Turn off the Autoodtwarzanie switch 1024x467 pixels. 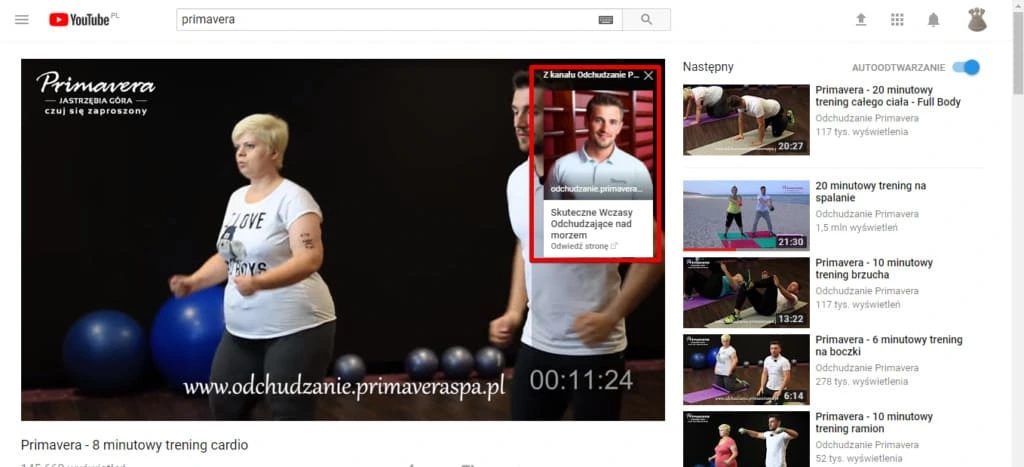coord(966,67)
